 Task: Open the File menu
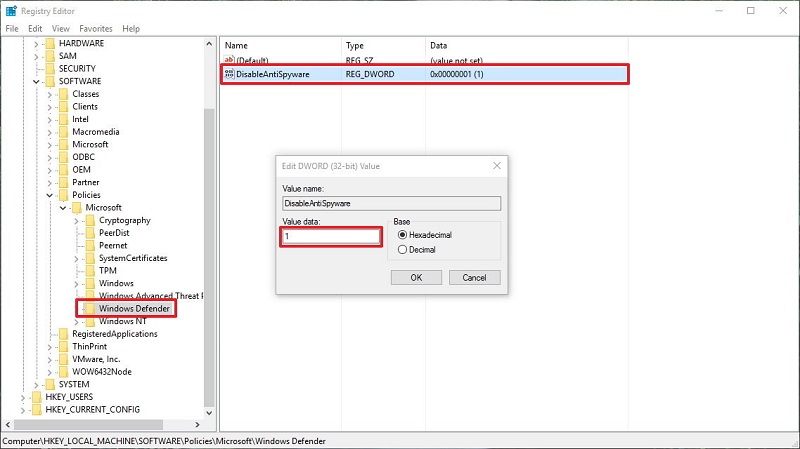12,29
